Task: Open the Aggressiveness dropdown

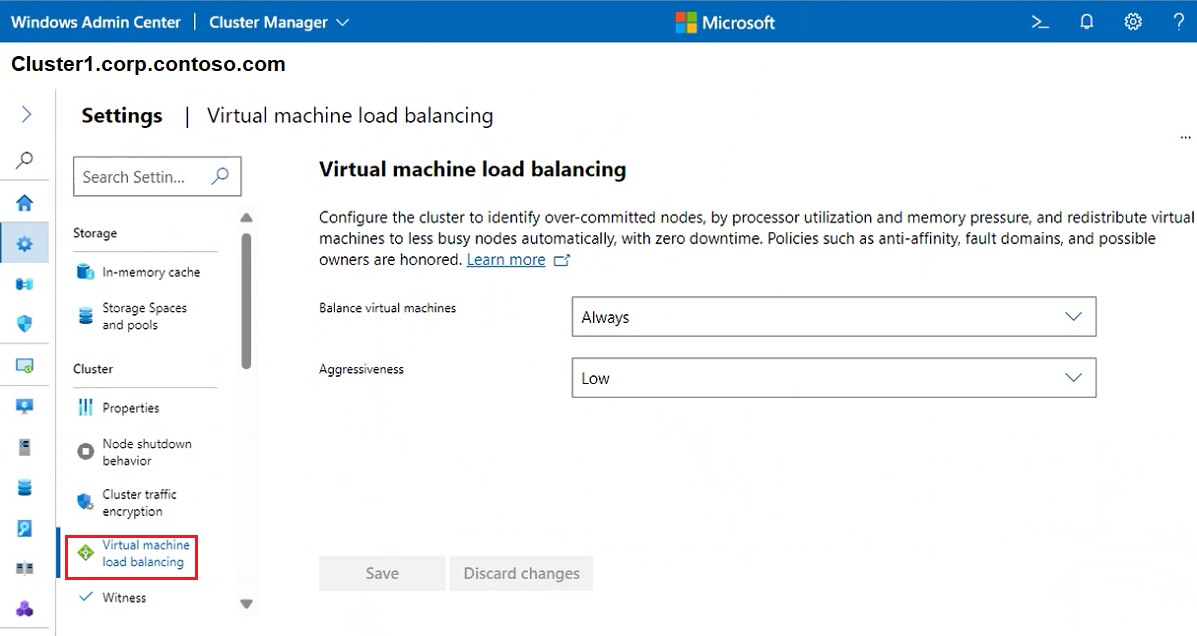Action: click(x=834, y=378)
